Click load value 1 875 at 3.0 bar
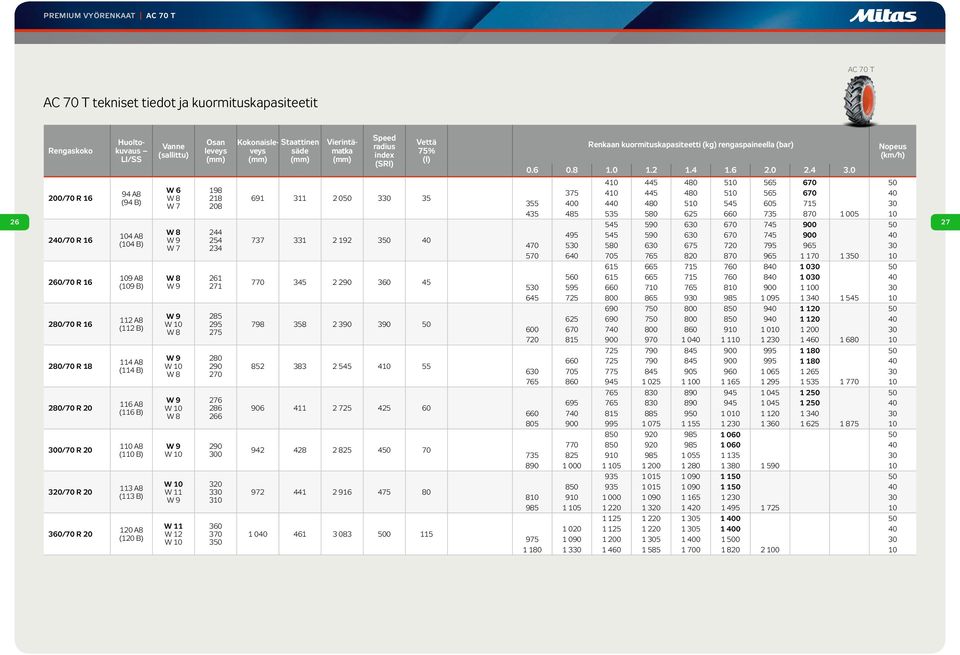 coord(849,424)
